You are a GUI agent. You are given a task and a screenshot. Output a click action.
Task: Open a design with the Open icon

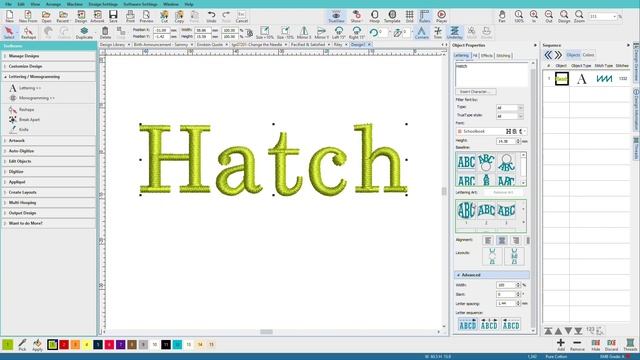[46, 16]
